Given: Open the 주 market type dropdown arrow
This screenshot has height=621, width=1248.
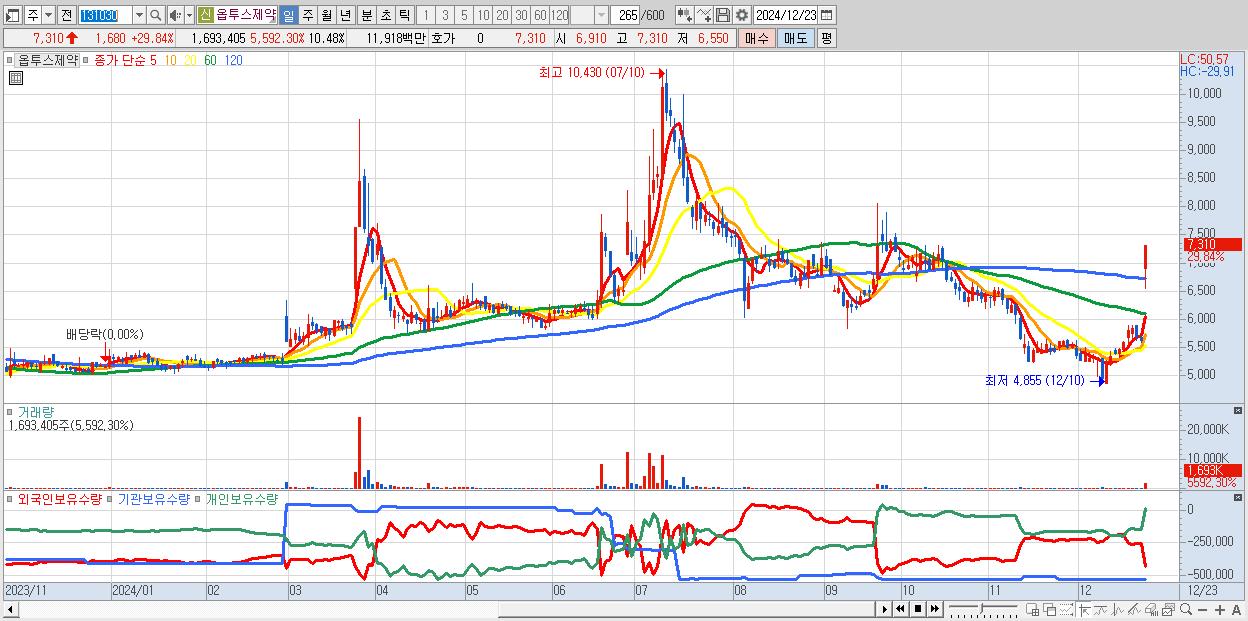Looking at the screenshot, I should [47, 15].
